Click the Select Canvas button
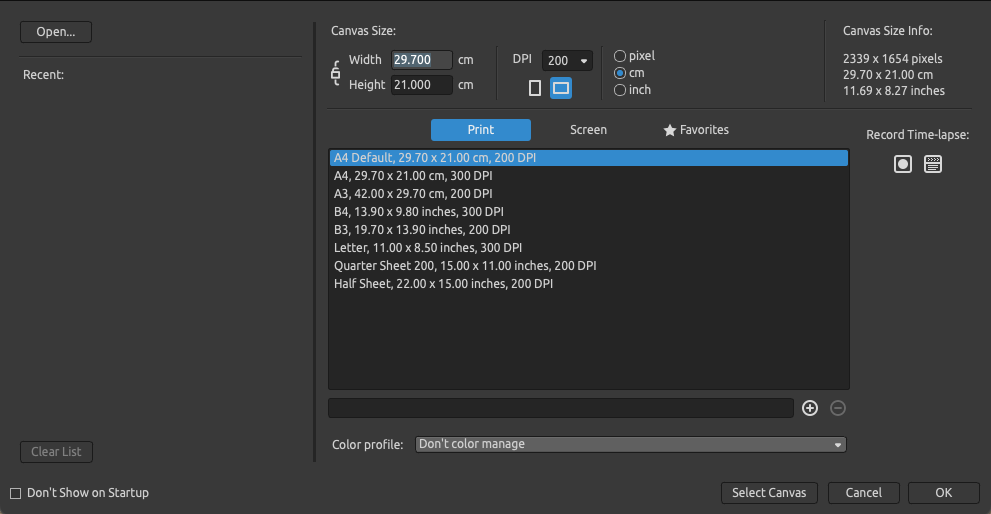 (x=769, y=493)
